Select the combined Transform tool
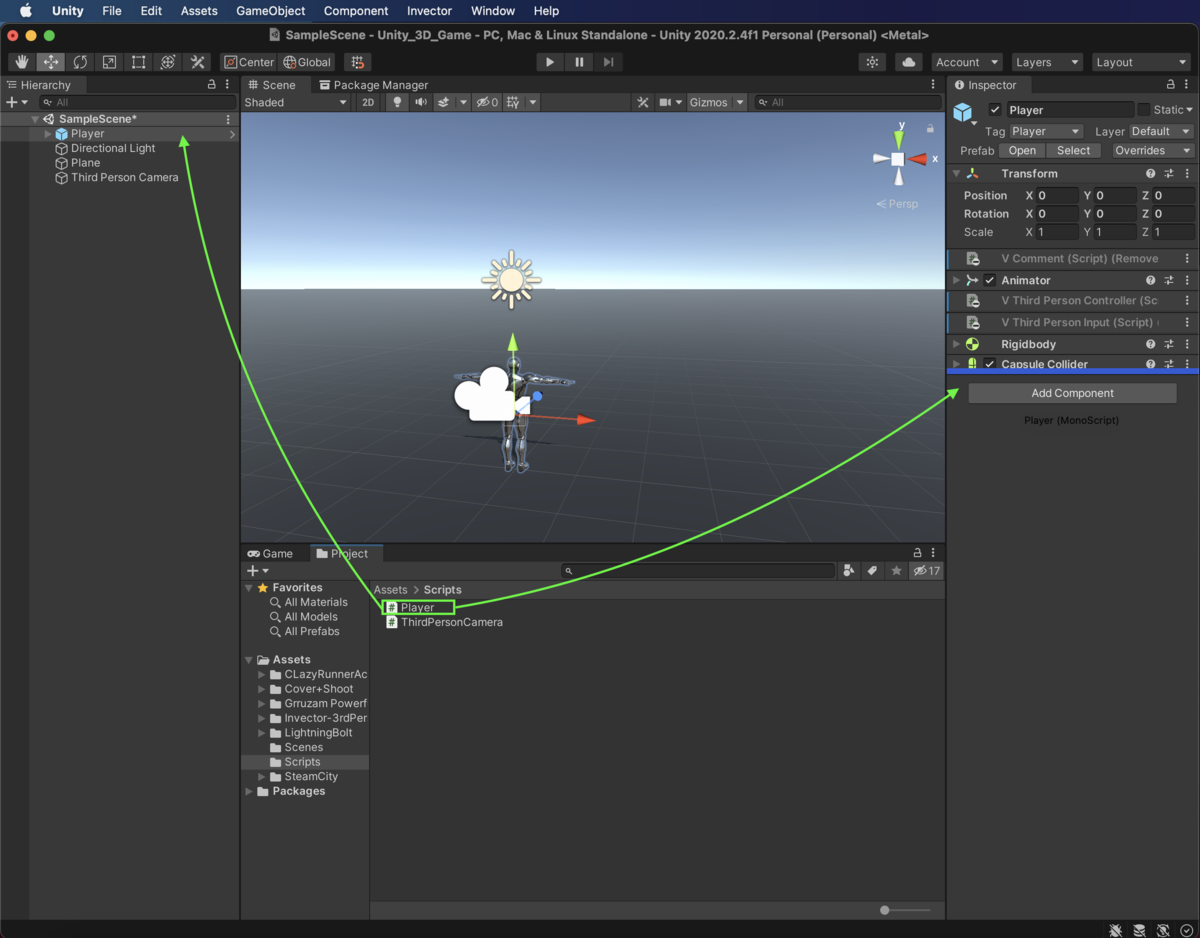 point(168,62)
